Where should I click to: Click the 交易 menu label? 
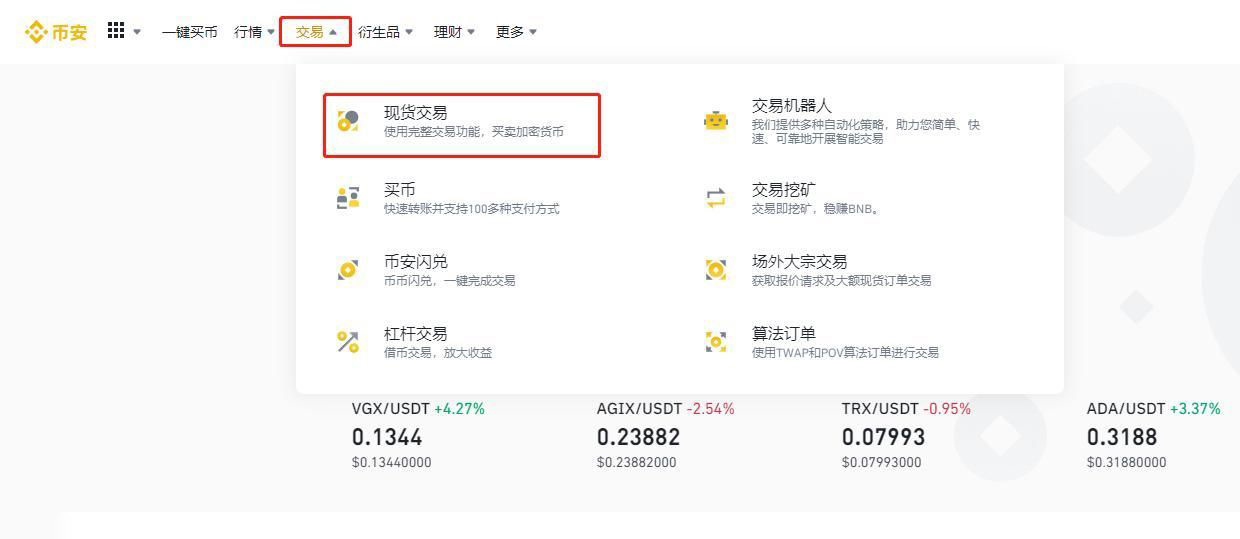310,32
